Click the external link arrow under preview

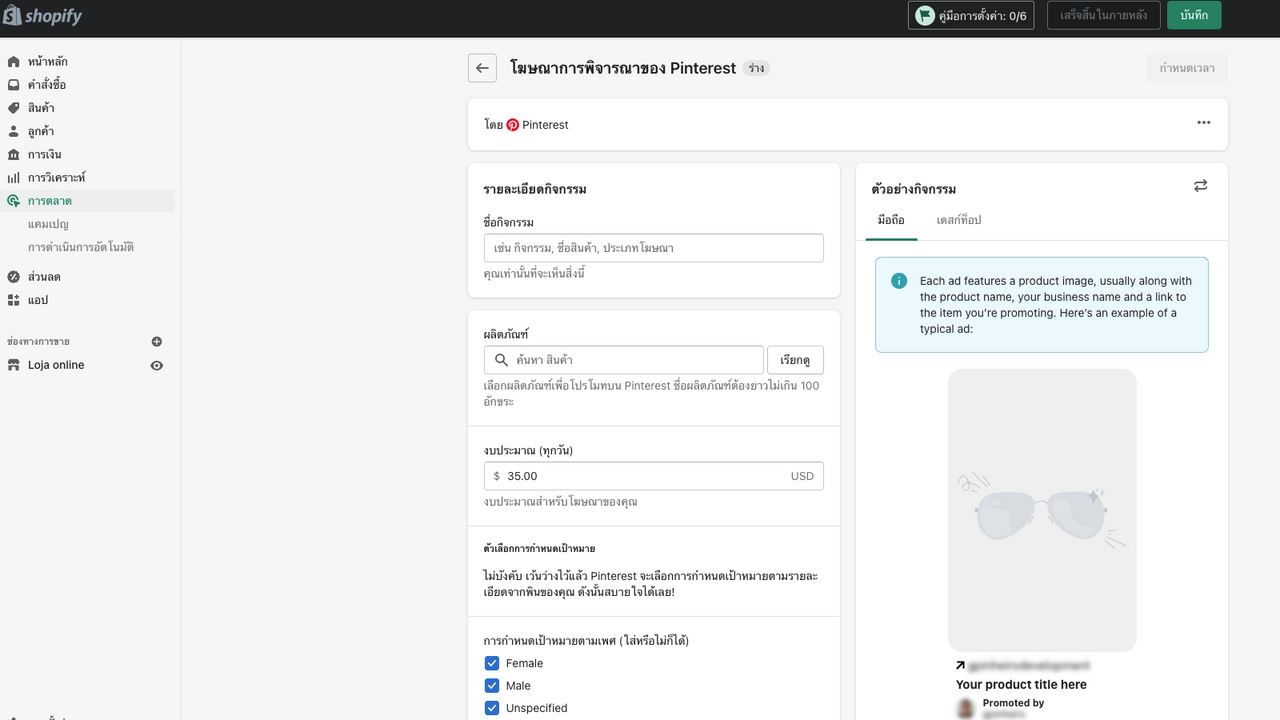pos(960,665)
